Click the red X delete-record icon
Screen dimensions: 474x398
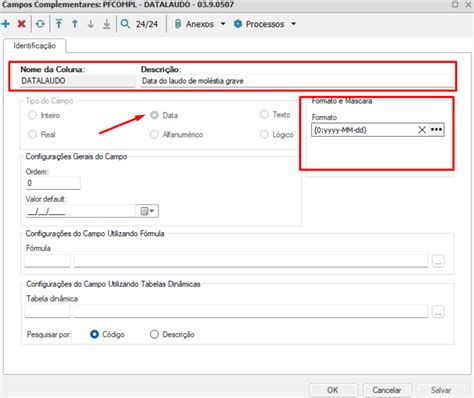(22, 24)
